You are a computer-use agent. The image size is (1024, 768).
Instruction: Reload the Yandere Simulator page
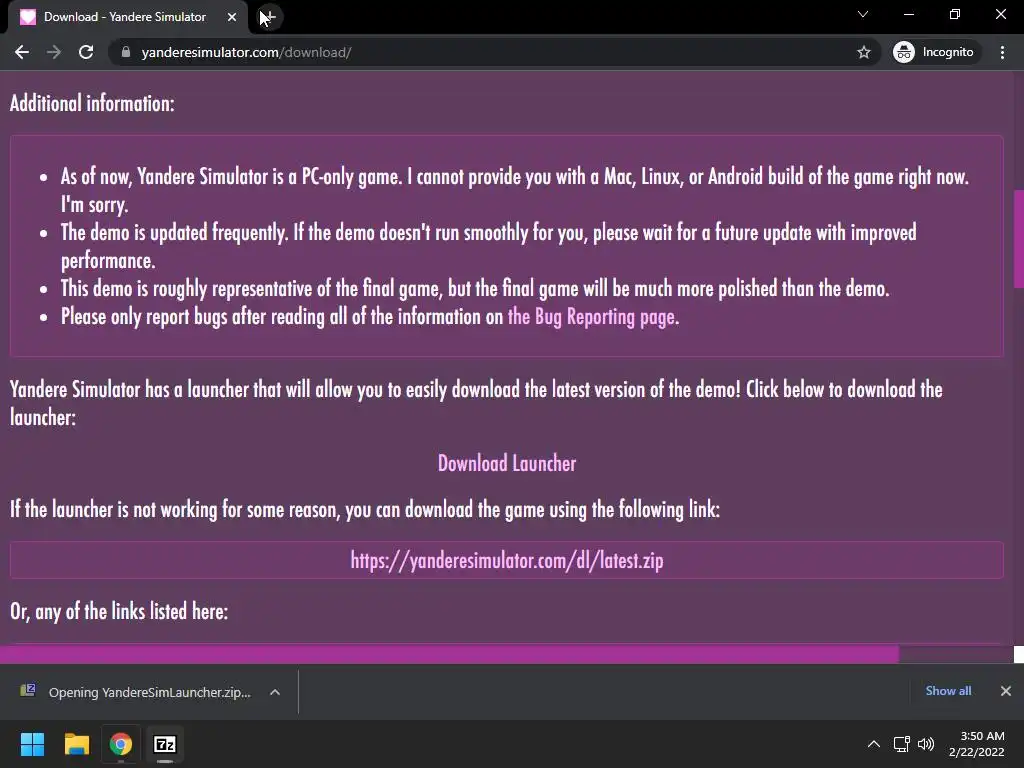tap(86, 52)
